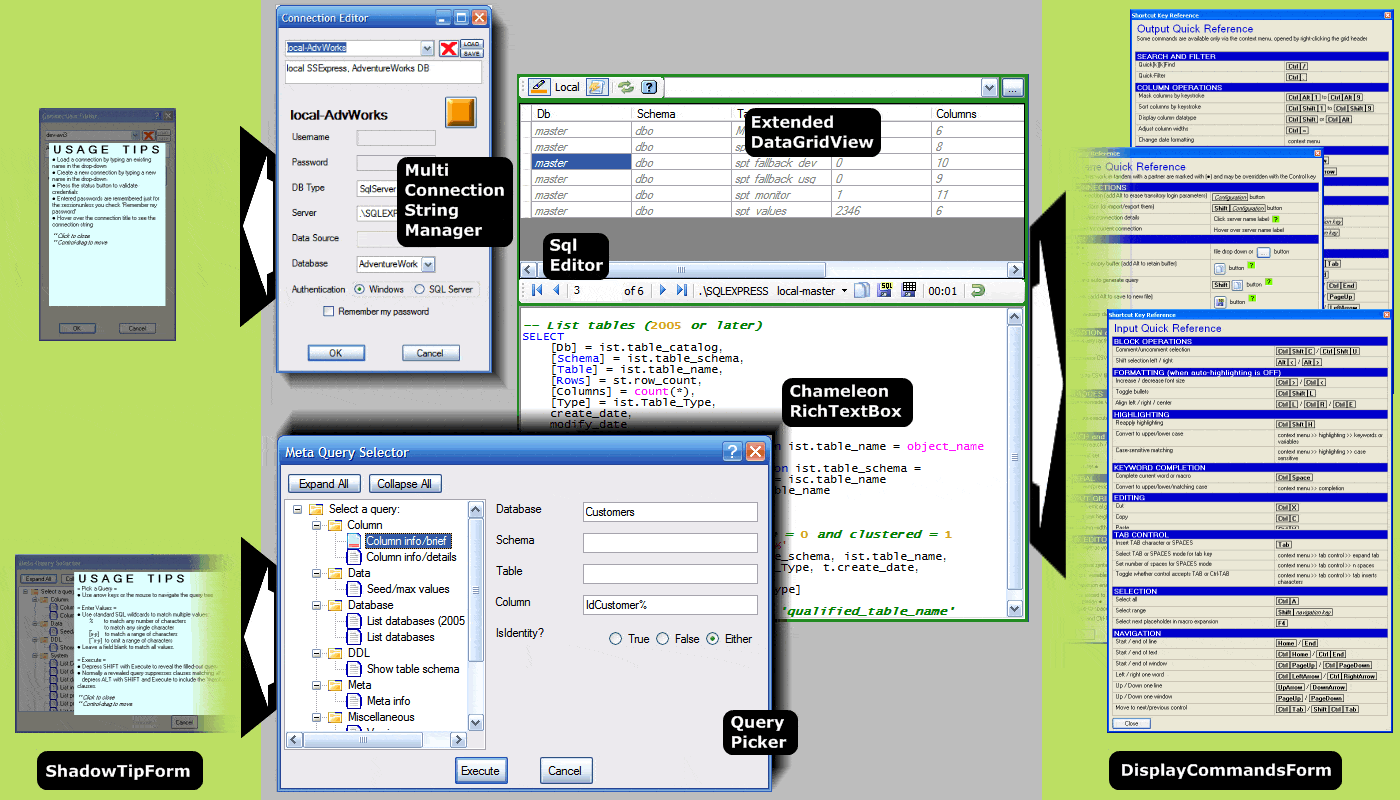This screenshot has height=800, width=1400.
Task: Select 'Column info/details' in query tree
Action: click(x=411, y=557)
